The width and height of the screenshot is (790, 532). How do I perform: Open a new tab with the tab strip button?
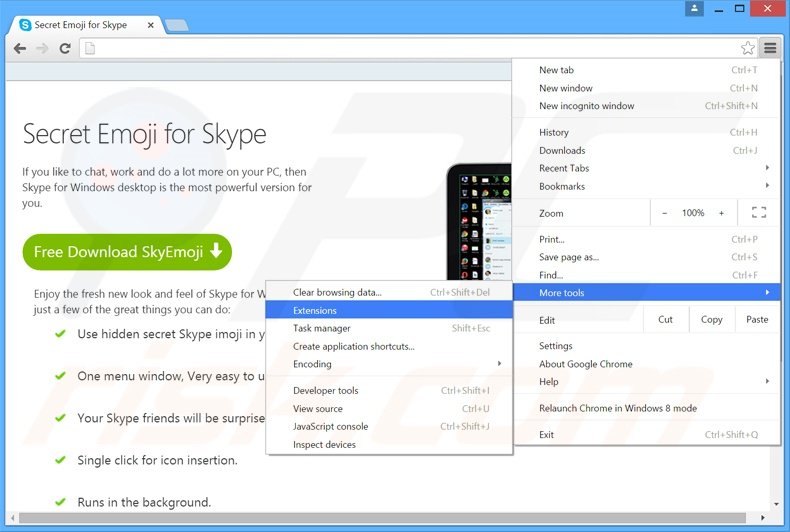176,25
